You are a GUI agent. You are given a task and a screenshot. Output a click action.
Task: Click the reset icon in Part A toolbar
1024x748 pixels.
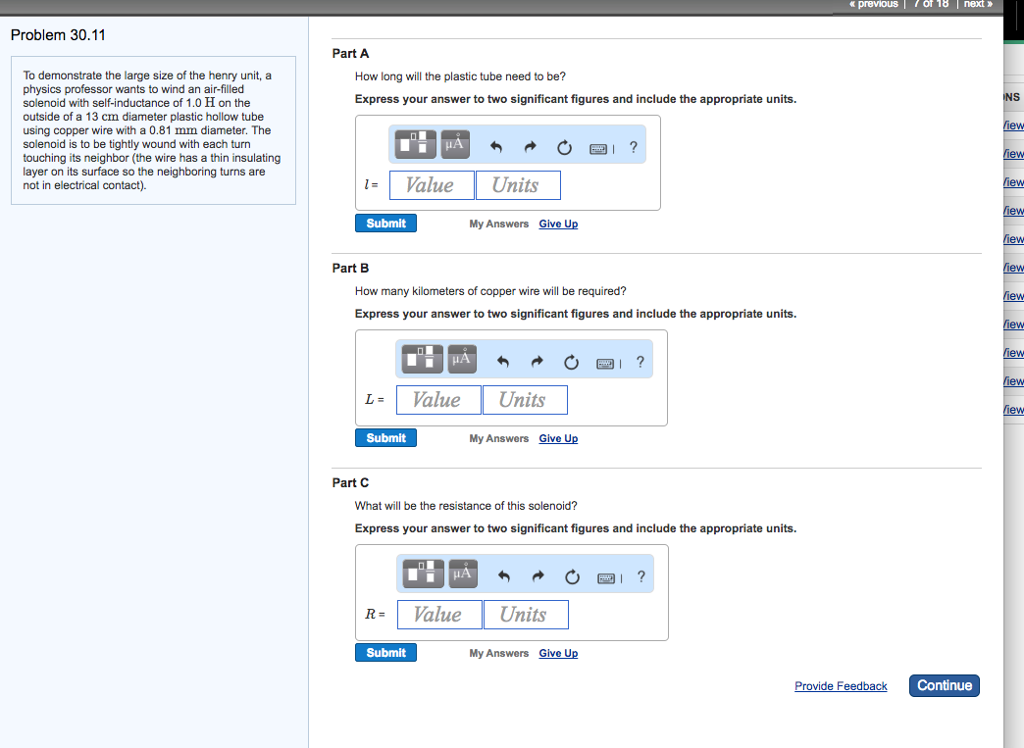pyautogui.click(x=564, y=145)
